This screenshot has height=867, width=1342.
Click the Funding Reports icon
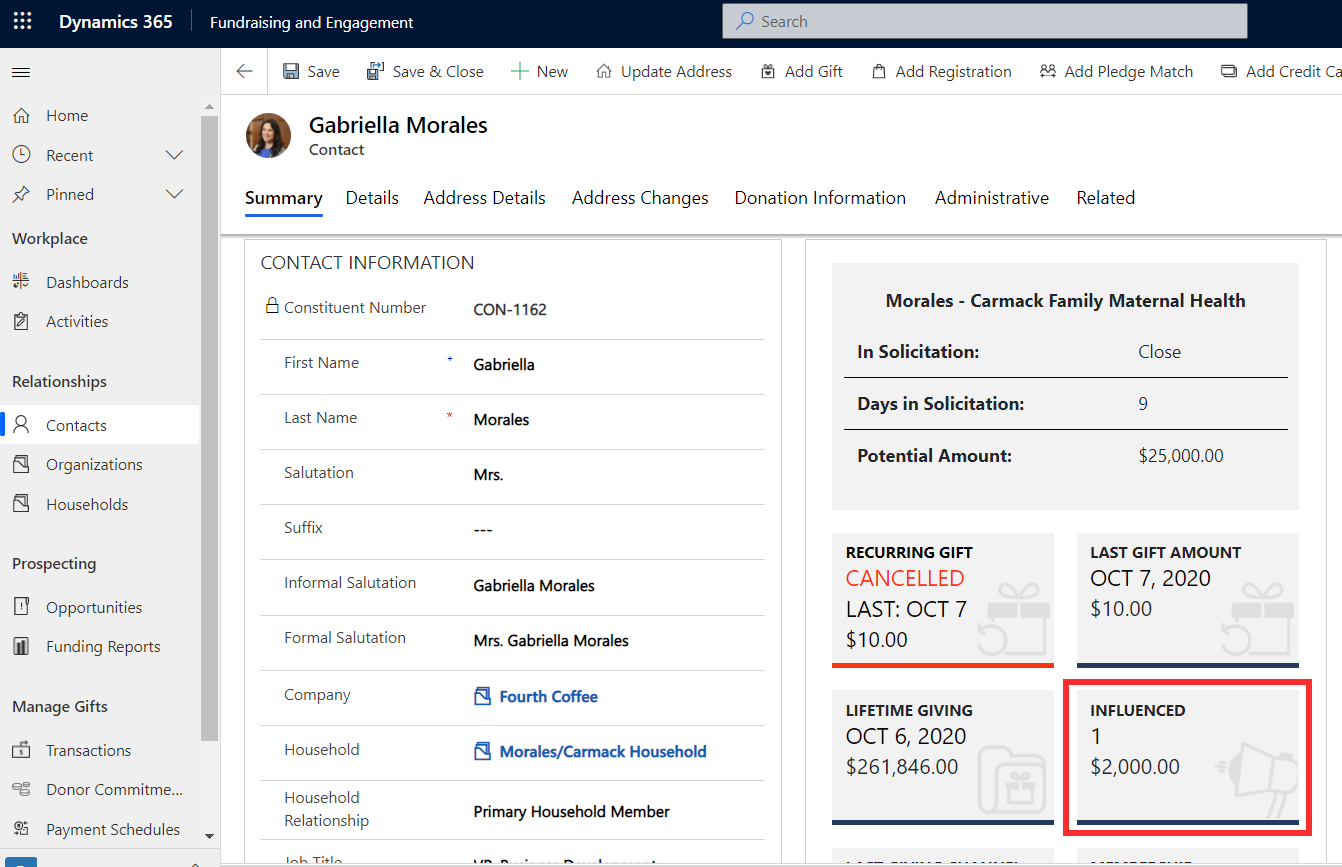pyautogui.click(x=21, y=646)
